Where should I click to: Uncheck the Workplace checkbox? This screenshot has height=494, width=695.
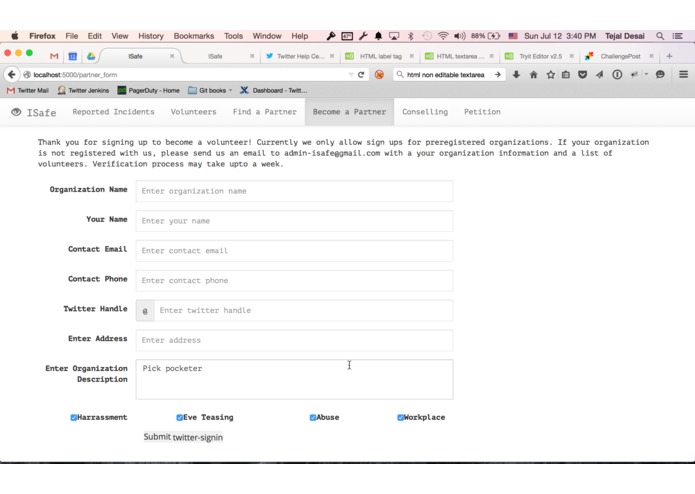(x=400, y=417)
